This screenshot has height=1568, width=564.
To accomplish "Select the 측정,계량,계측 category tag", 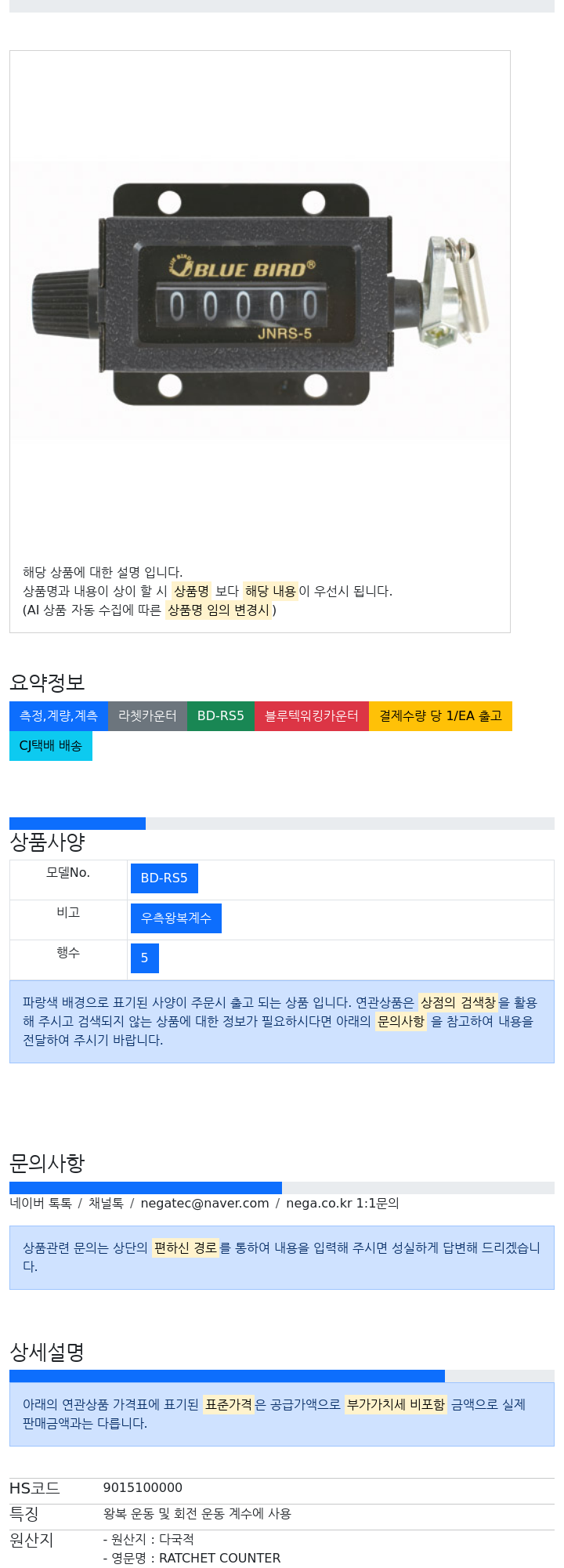I will click(x=59, y=716).
